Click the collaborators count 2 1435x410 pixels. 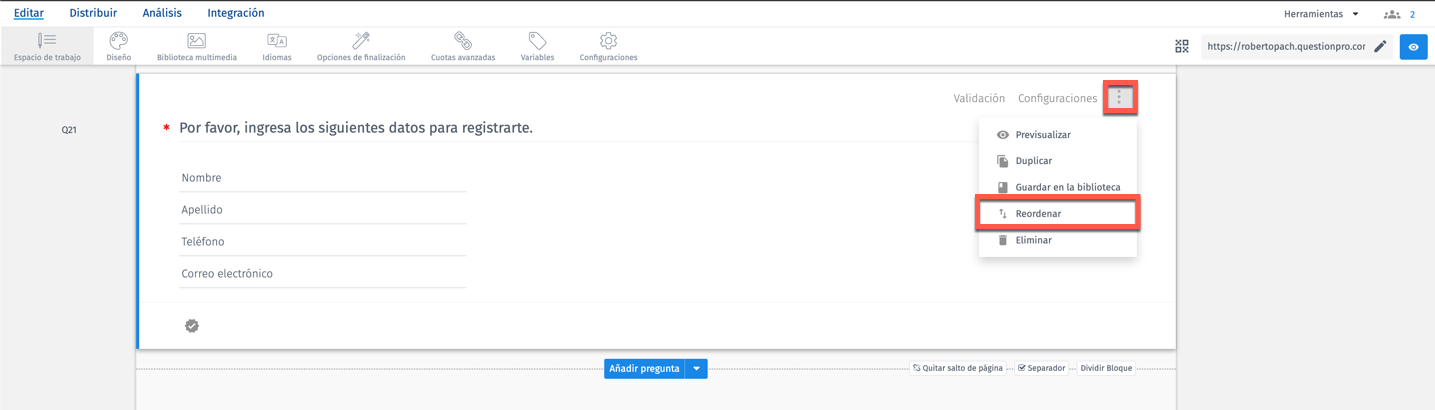pyautogui.click(x=1412, y=15)
